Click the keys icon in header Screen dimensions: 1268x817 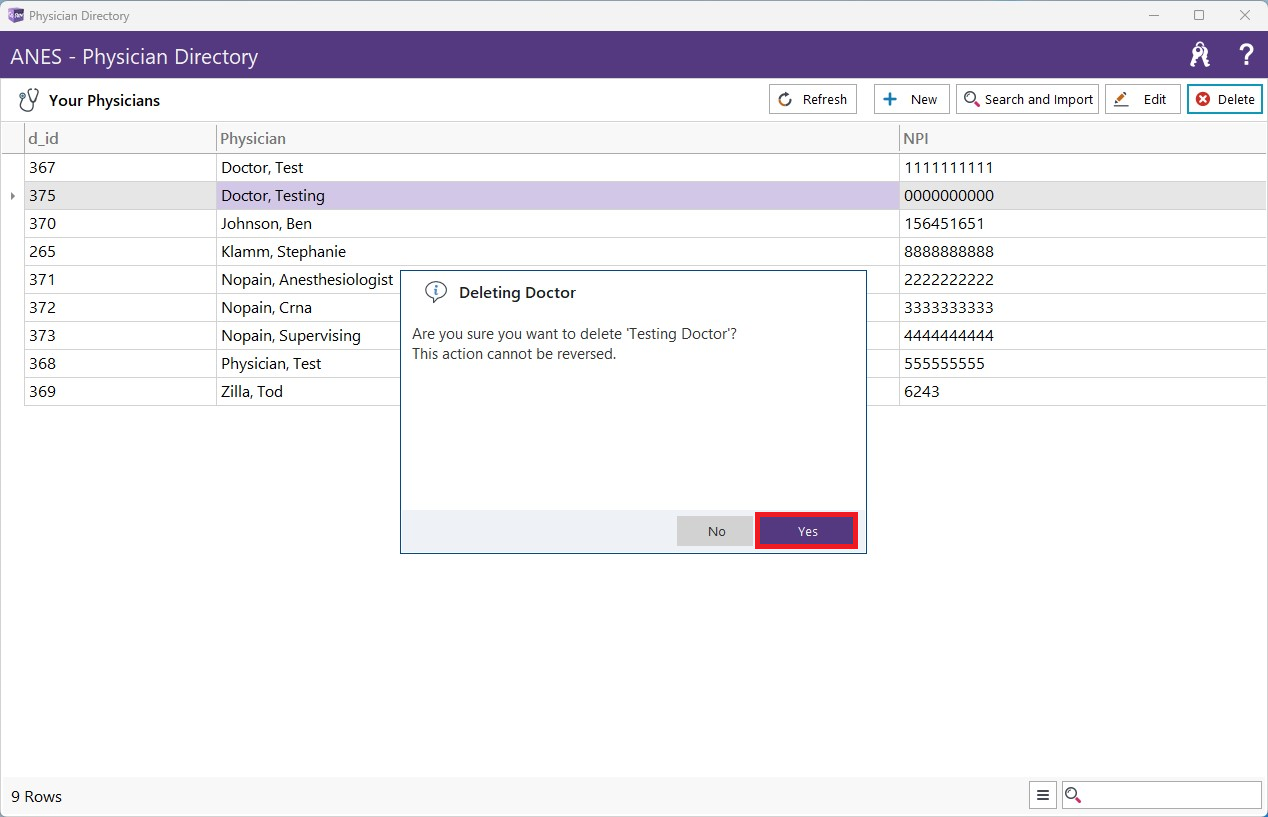click(1200, 55)
